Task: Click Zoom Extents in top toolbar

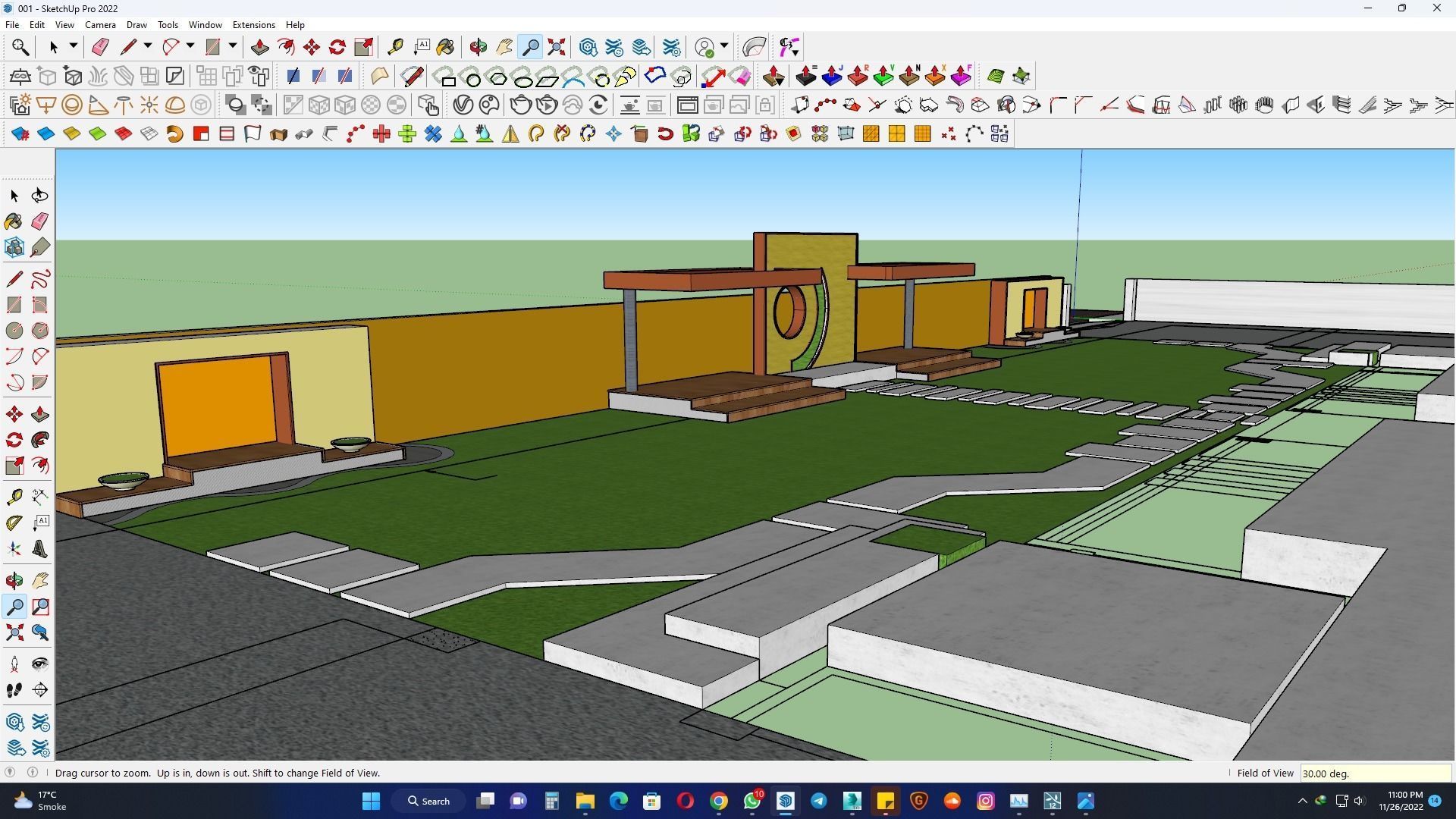Action: [x=557, y=47]
